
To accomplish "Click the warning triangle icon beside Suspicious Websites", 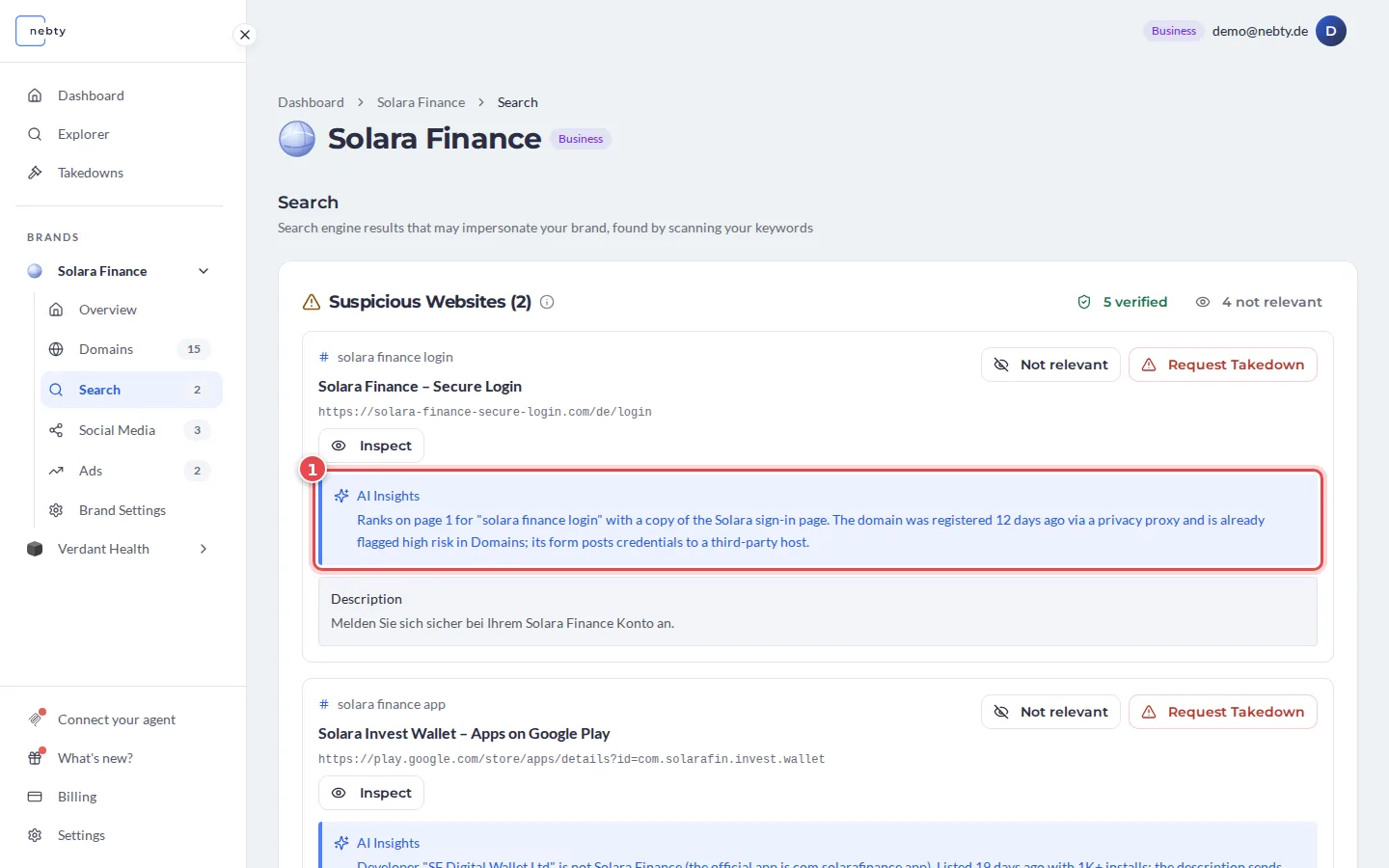I will (x=312, y=302).
